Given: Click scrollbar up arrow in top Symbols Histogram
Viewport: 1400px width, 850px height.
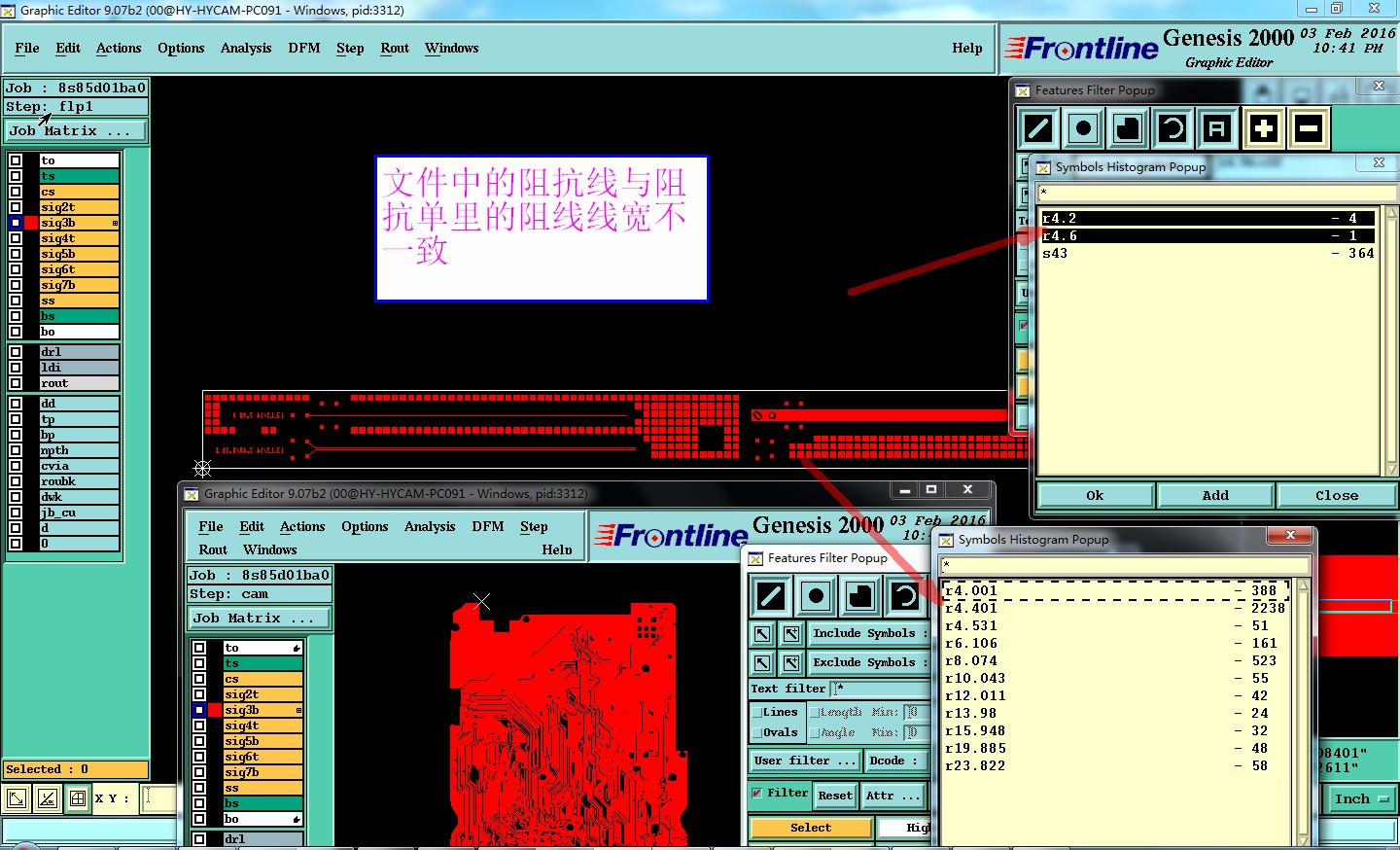Looking at the screenshot, I should (x=1390, y=213).
